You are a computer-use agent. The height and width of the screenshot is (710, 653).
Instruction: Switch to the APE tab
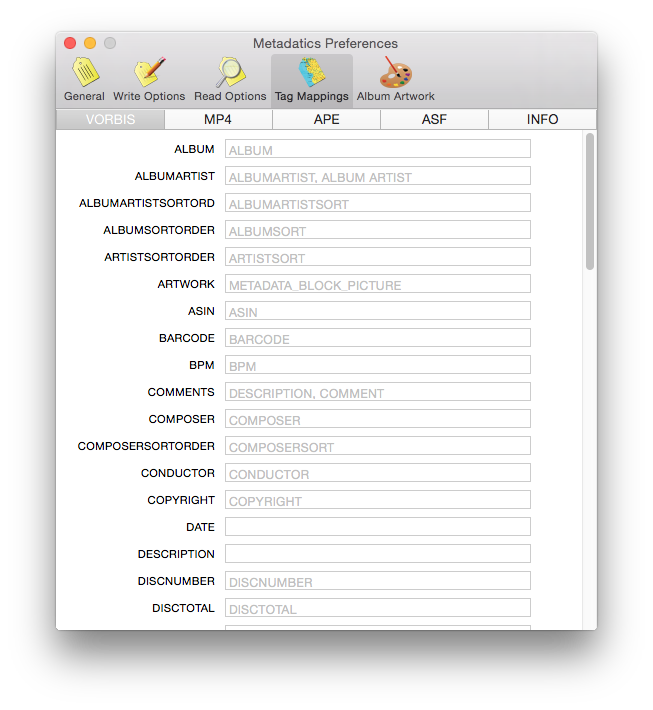pyautogui.click(x=326, y=120)
